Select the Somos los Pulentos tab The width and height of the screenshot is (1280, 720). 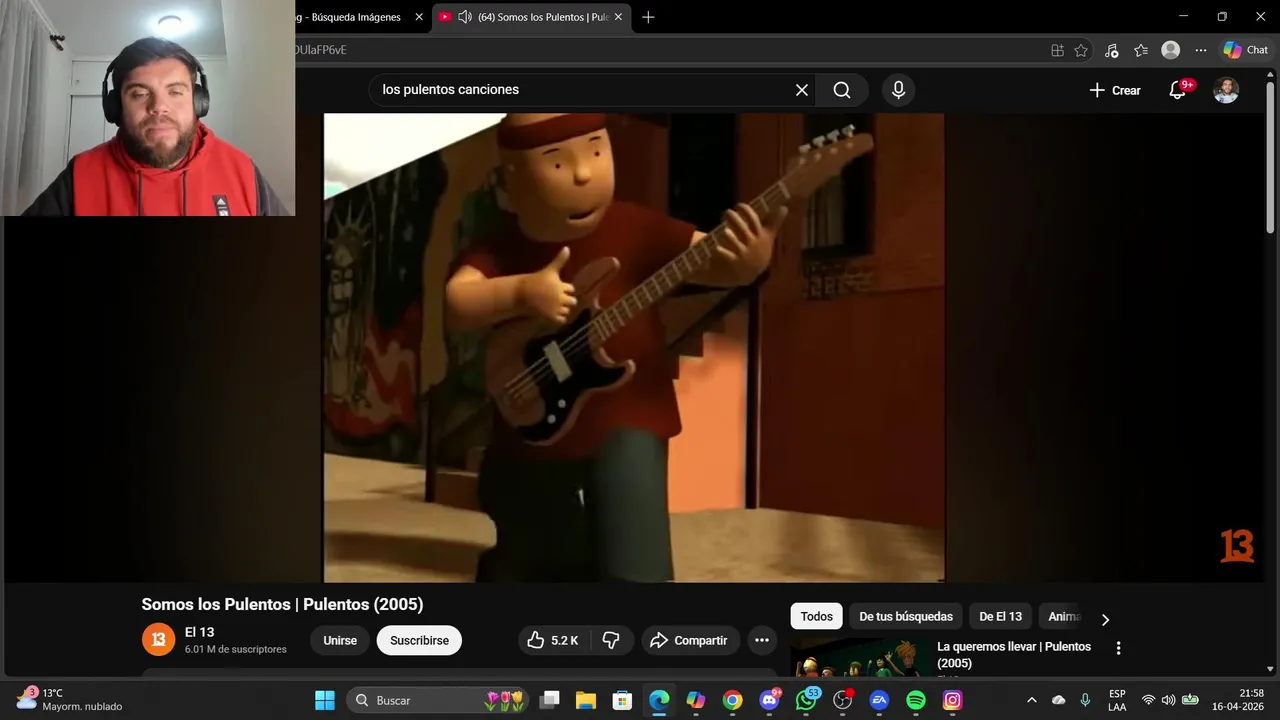pyautogui.click(x=543, y=17)
